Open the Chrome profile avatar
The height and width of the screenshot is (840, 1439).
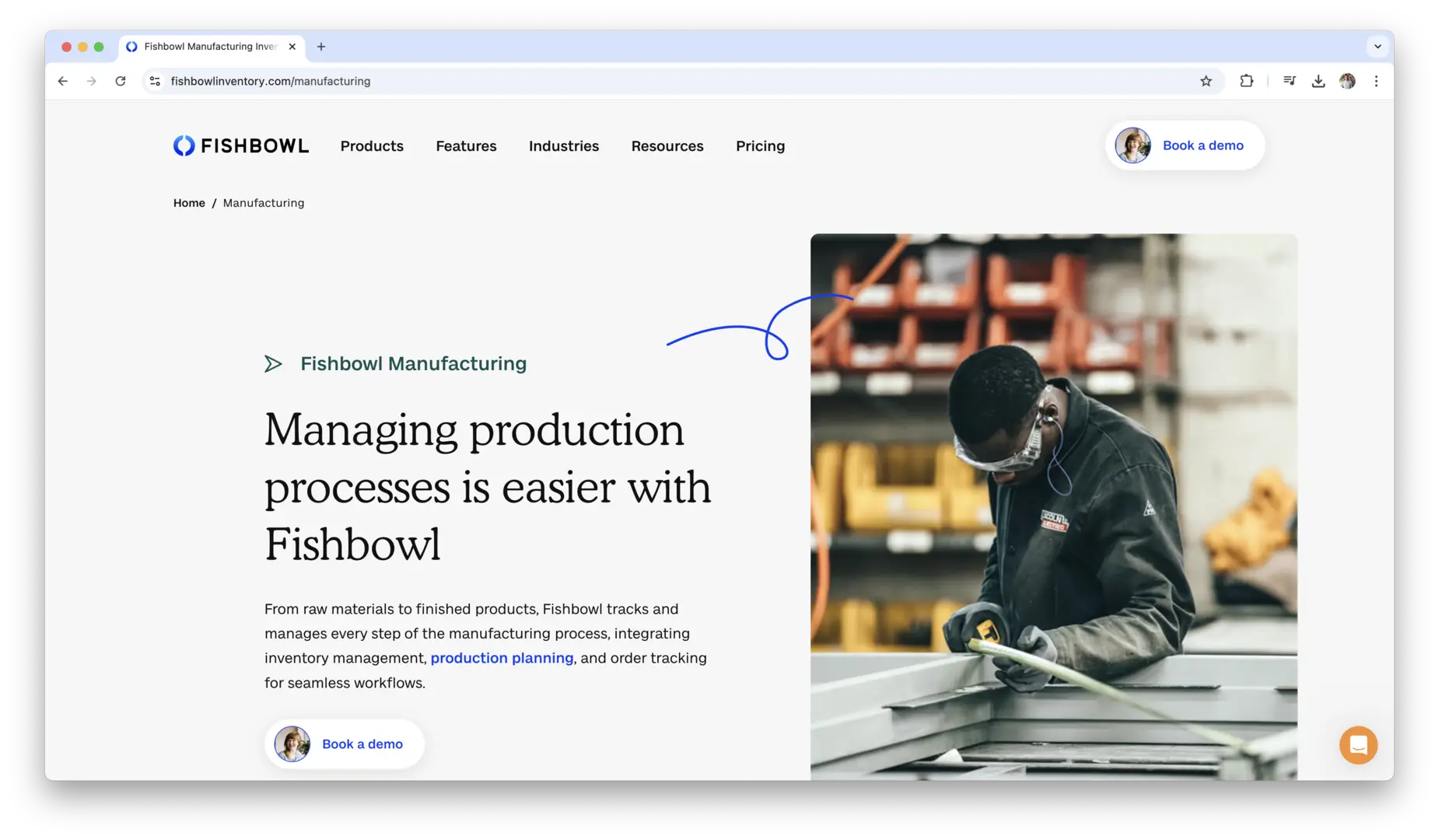(x=1347, y=81)
